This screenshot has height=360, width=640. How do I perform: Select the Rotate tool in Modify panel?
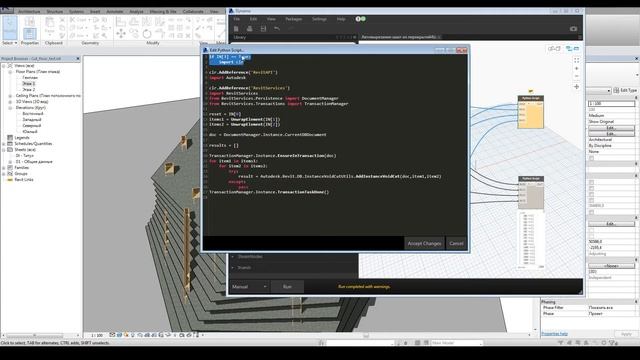tap(147, 34)
